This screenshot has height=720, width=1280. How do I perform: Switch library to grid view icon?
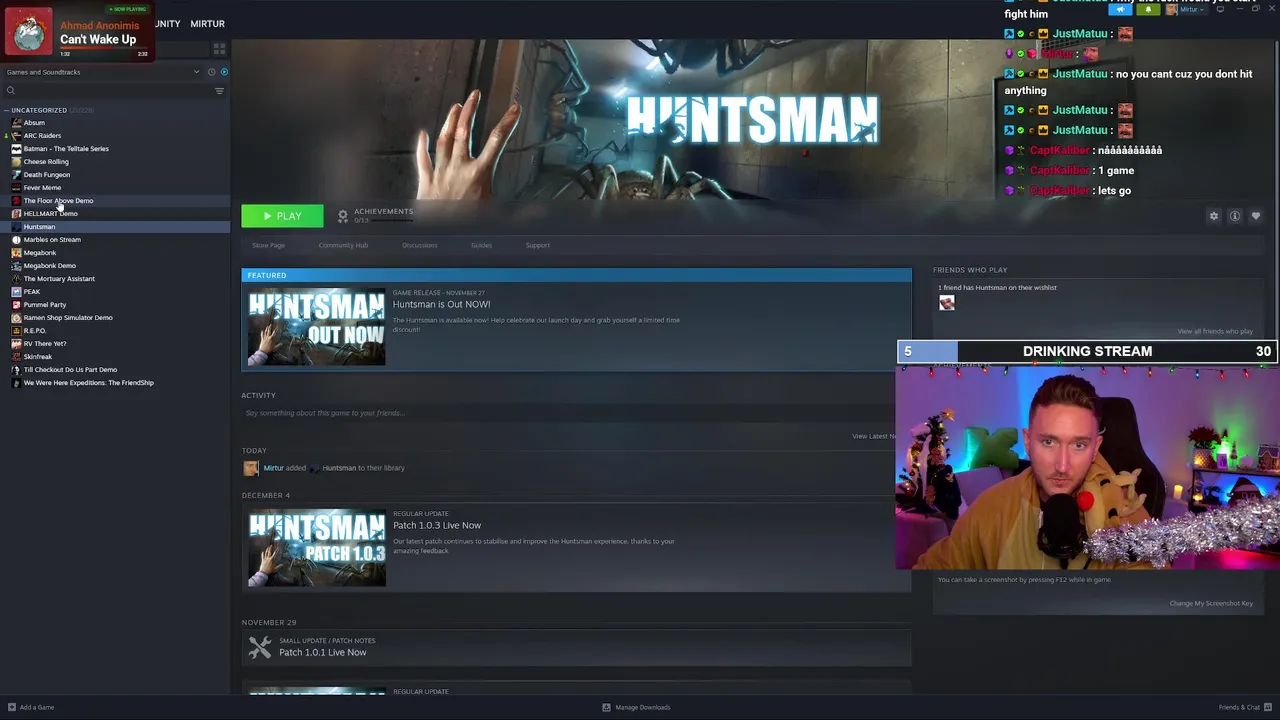219,48
